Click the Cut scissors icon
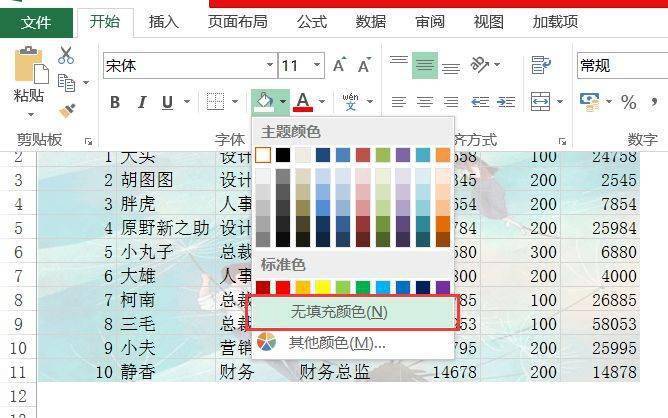Screen dimensions: 668x418 (x=66, y=55)
